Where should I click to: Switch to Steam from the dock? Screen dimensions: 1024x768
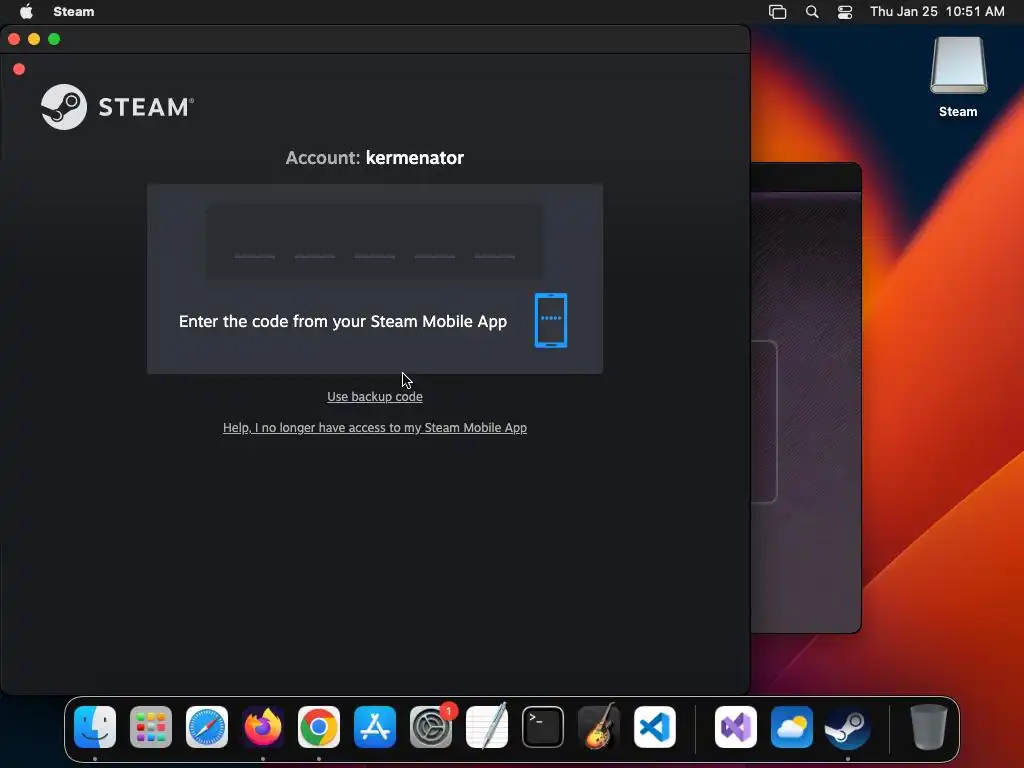click(848, 727)
